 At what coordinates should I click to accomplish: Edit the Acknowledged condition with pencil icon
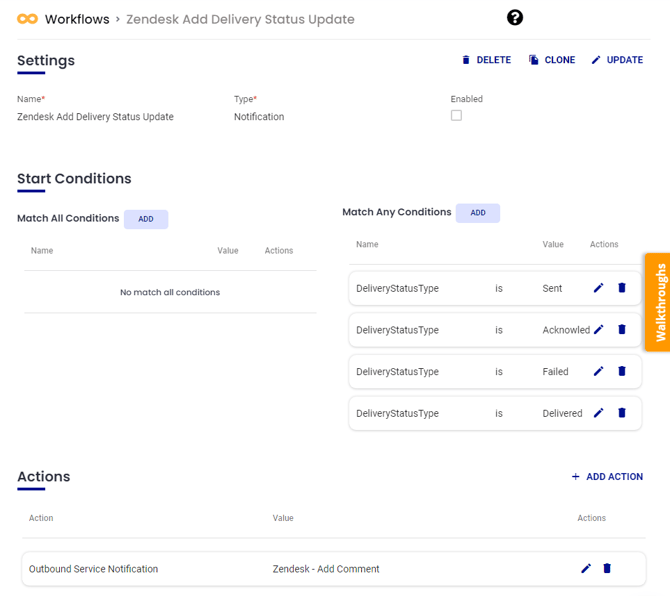[598, 330]
